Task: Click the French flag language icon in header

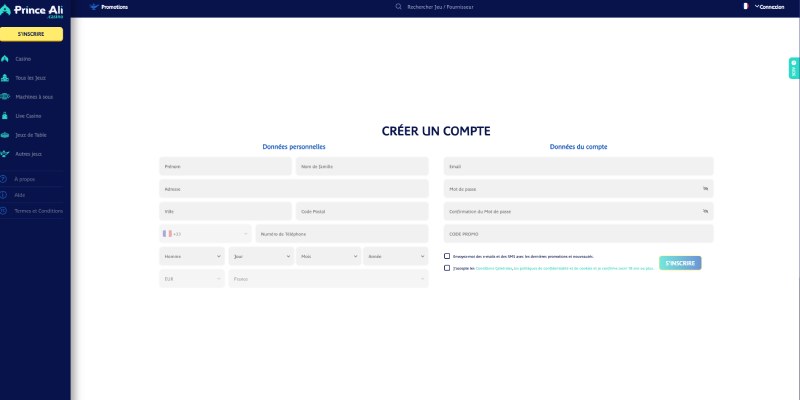Action: tap(745, 7)
